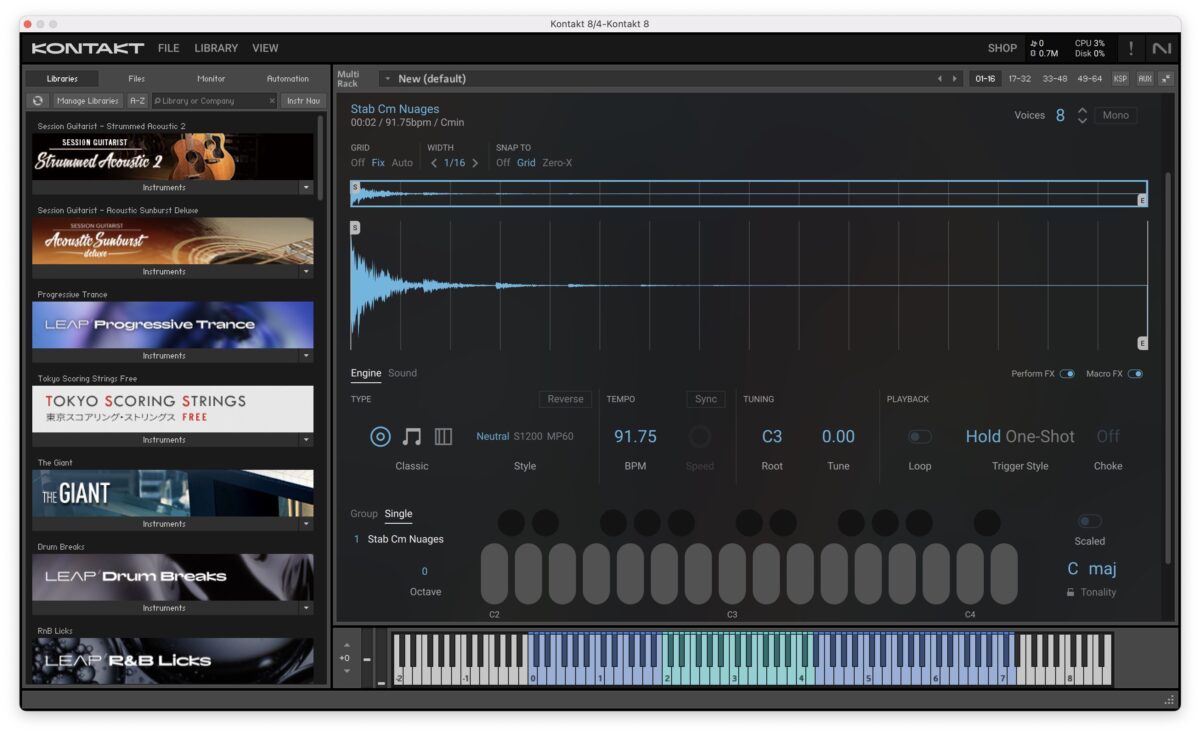Switch to the Monitor browser tab
1200x734 pixels.
211,78
